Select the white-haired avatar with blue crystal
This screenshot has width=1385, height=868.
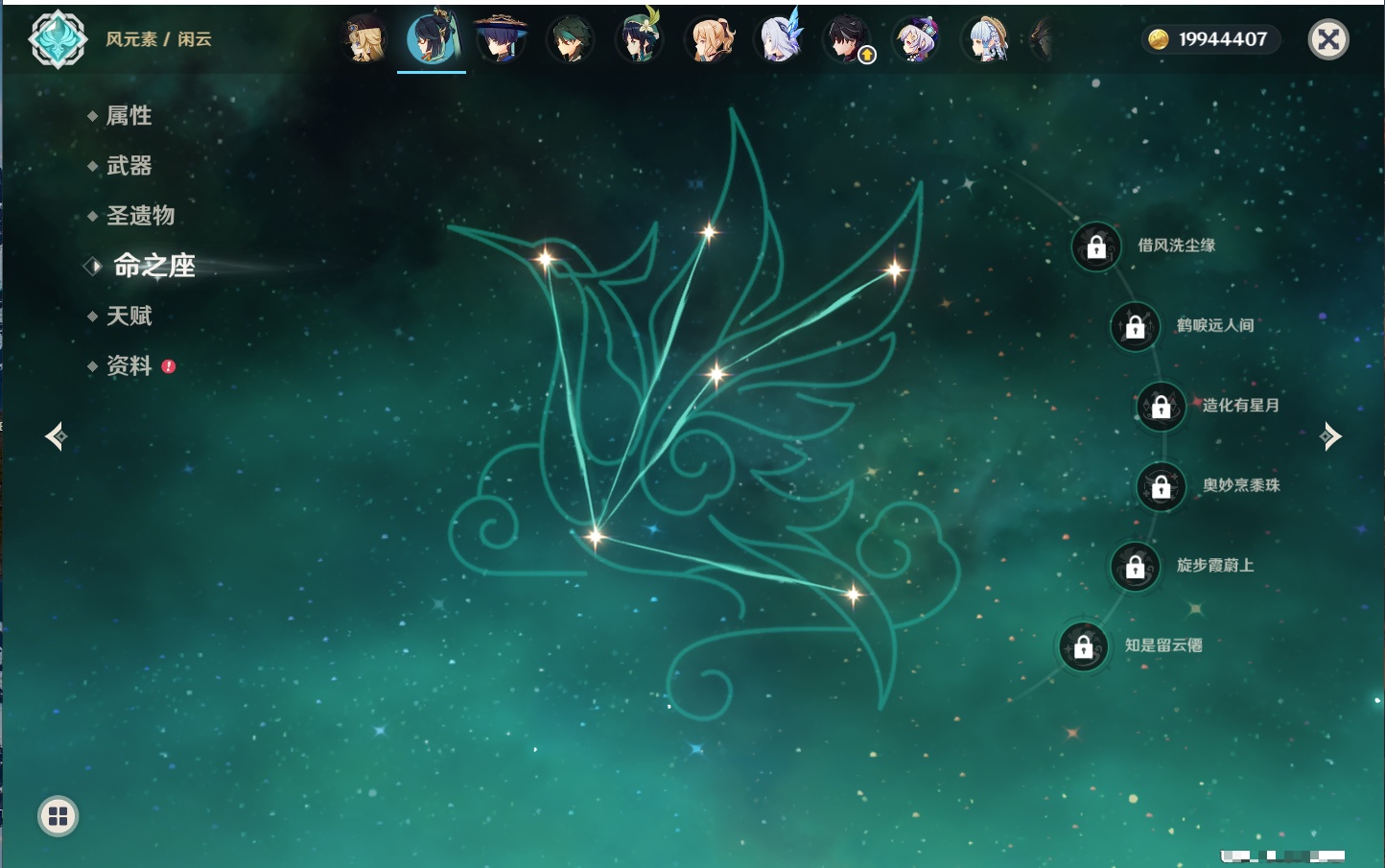tap(779, 38)
